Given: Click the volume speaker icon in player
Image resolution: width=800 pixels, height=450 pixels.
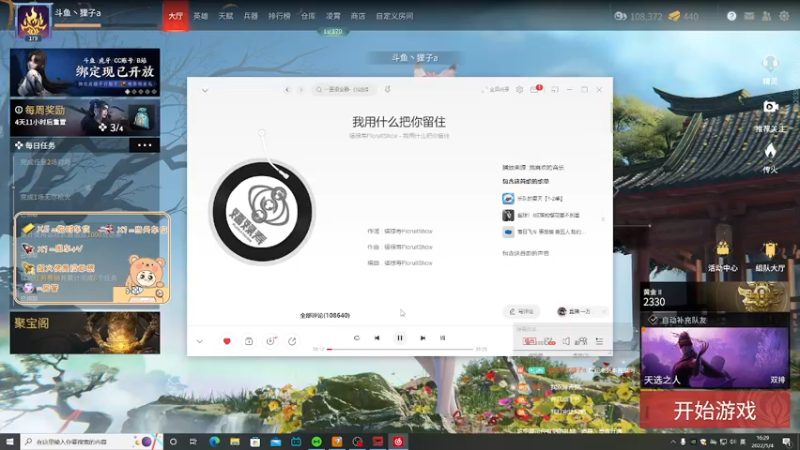Looking at the screenshot, I should pyautogui.click(x=566, y=341).
